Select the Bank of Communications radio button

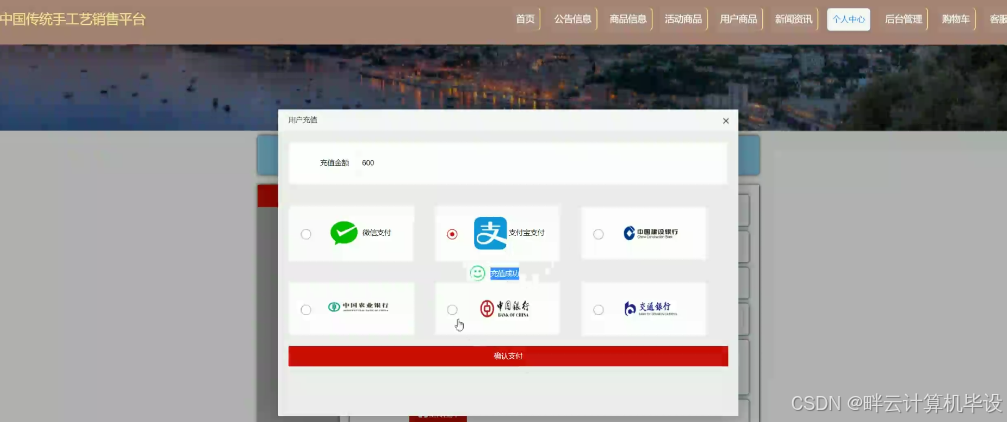point(599,310)
